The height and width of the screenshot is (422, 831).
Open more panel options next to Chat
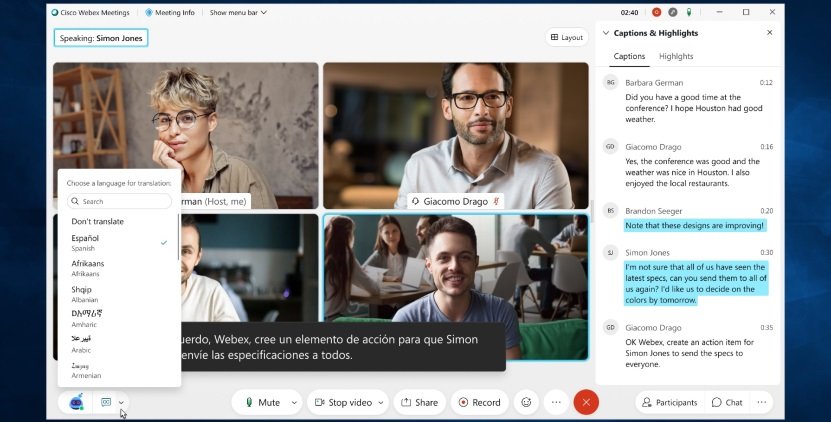762,402
